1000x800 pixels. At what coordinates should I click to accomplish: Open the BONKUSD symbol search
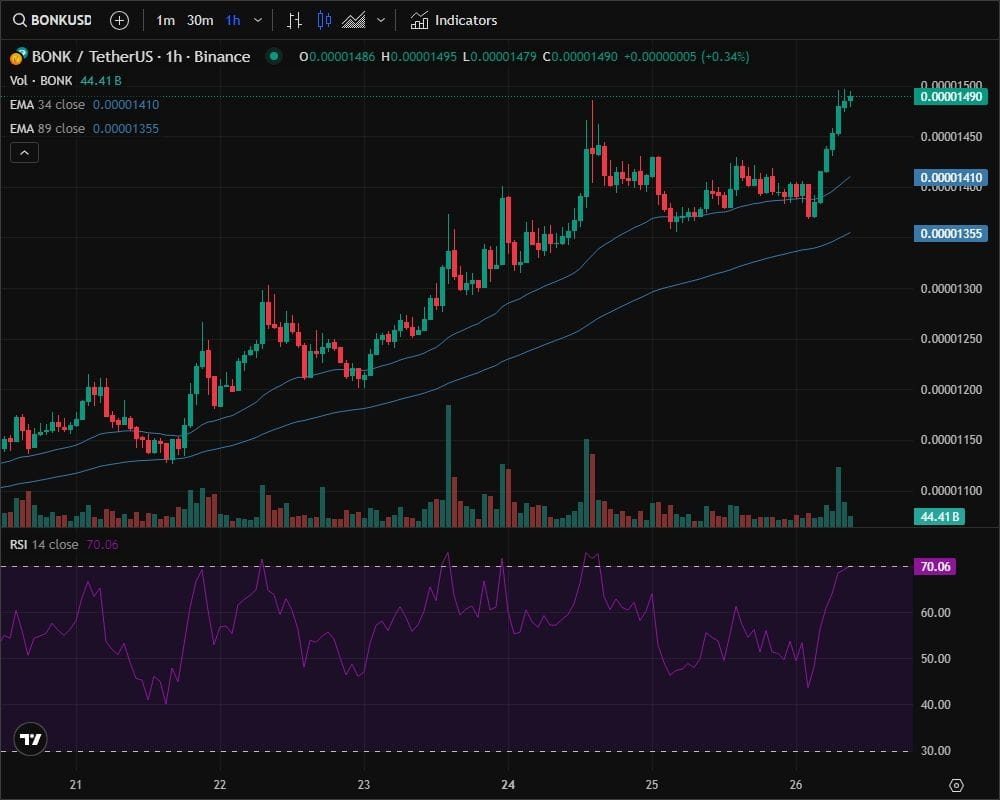52,20
